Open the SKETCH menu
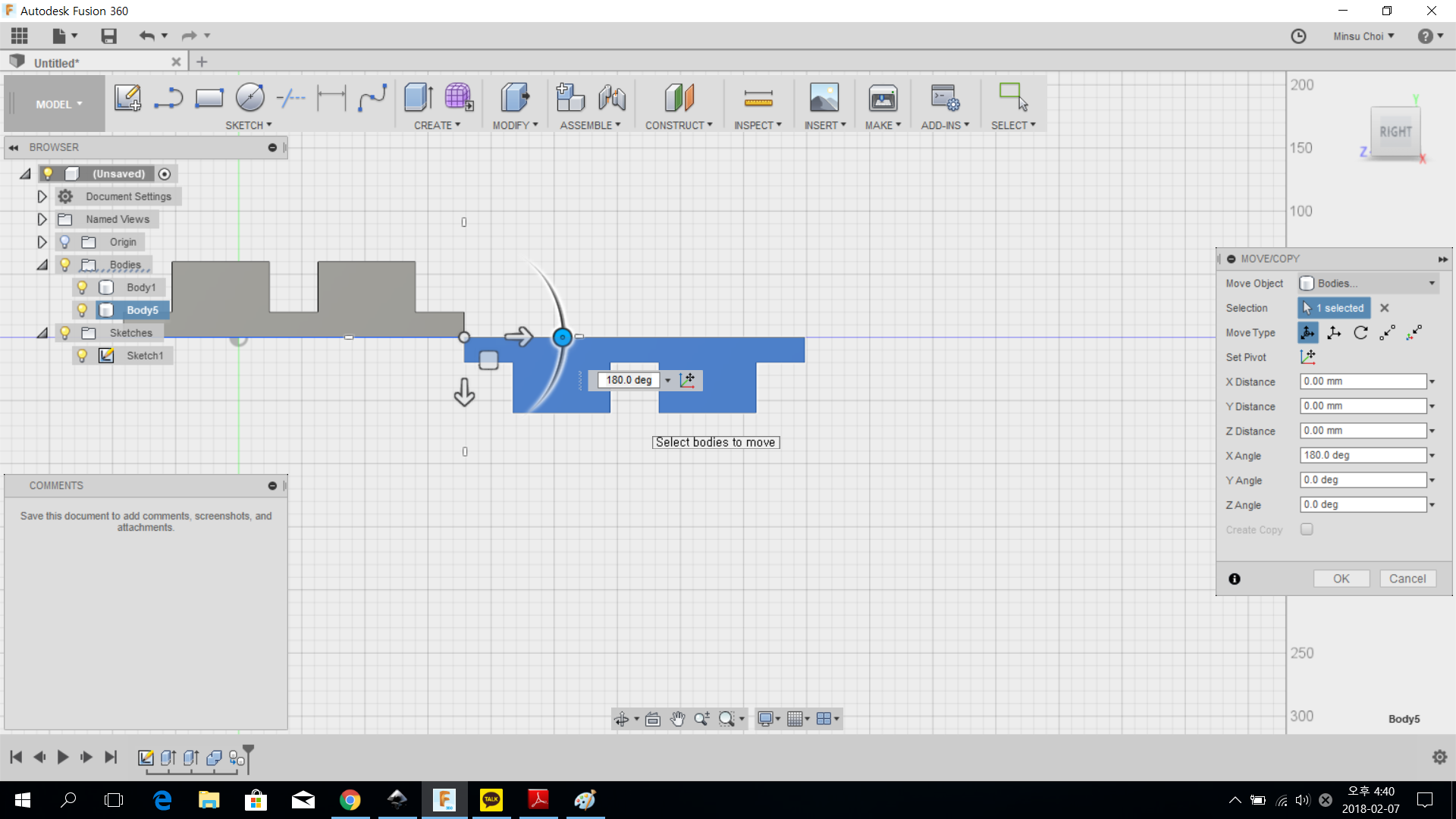Image resolution: width=1456 pixels, height=819 pixels. (x=248, y=125)
